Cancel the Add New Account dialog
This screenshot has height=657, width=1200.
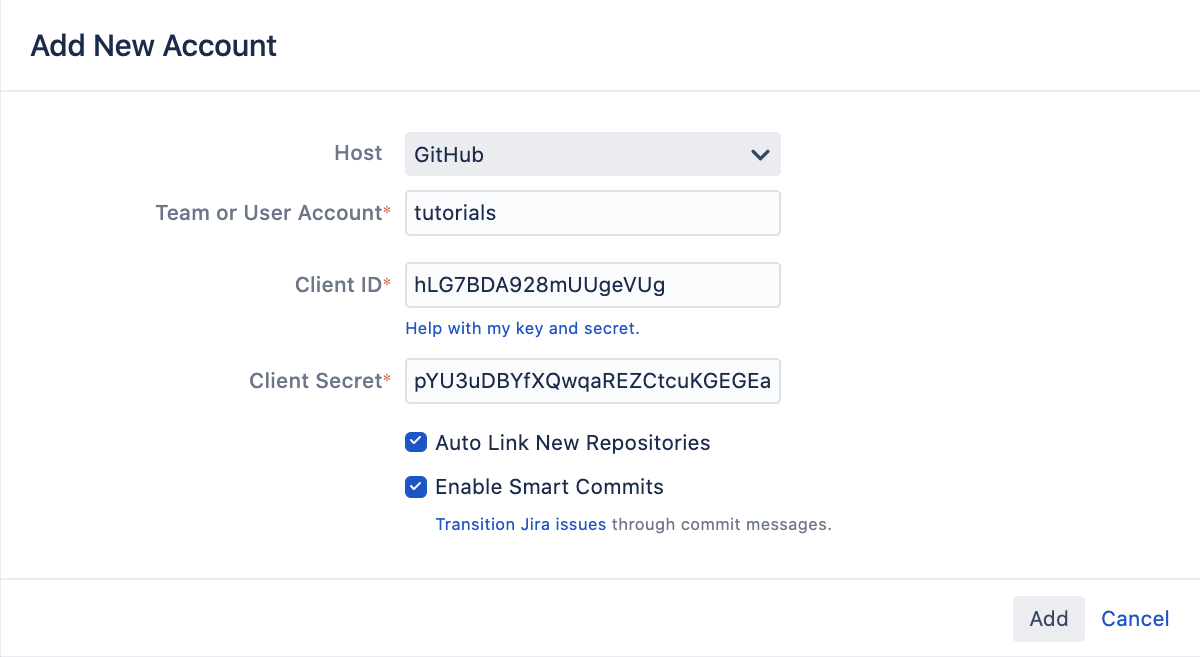(1135, 619)
